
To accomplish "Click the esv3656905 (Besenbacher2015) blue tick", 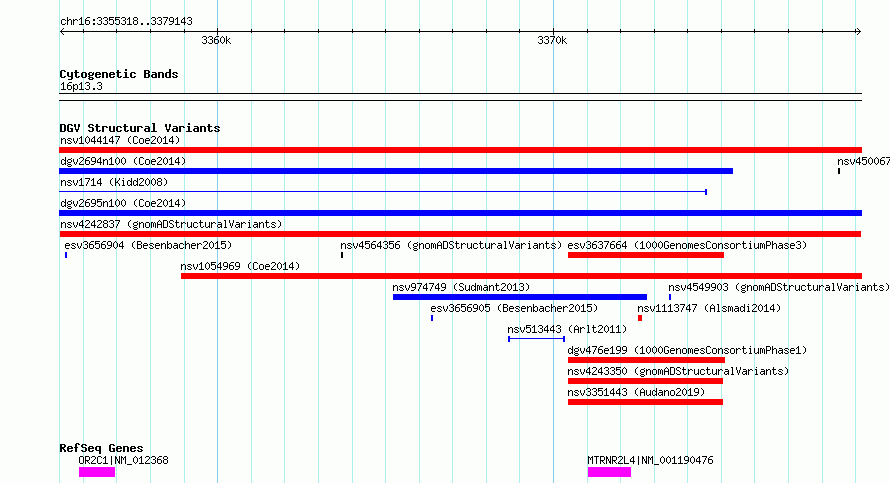I will (x=432, y=318).
